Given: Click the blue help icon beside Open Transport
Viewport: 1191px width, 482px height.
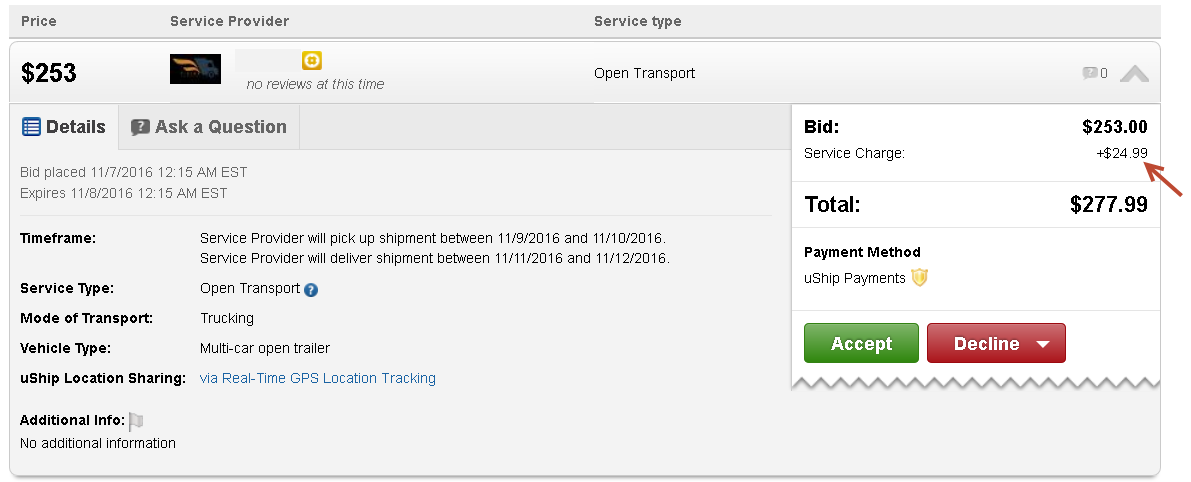Looking at the screenshot, I should click(x=311, y=290).
